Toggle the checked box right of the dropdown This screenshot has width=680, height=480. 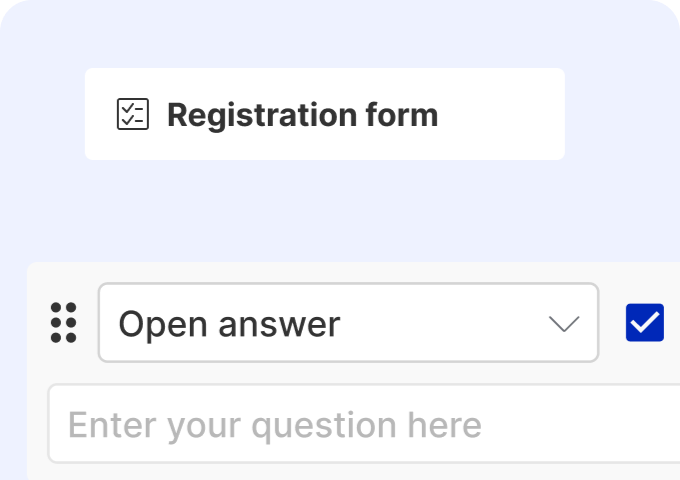click(x=644, y=323)
